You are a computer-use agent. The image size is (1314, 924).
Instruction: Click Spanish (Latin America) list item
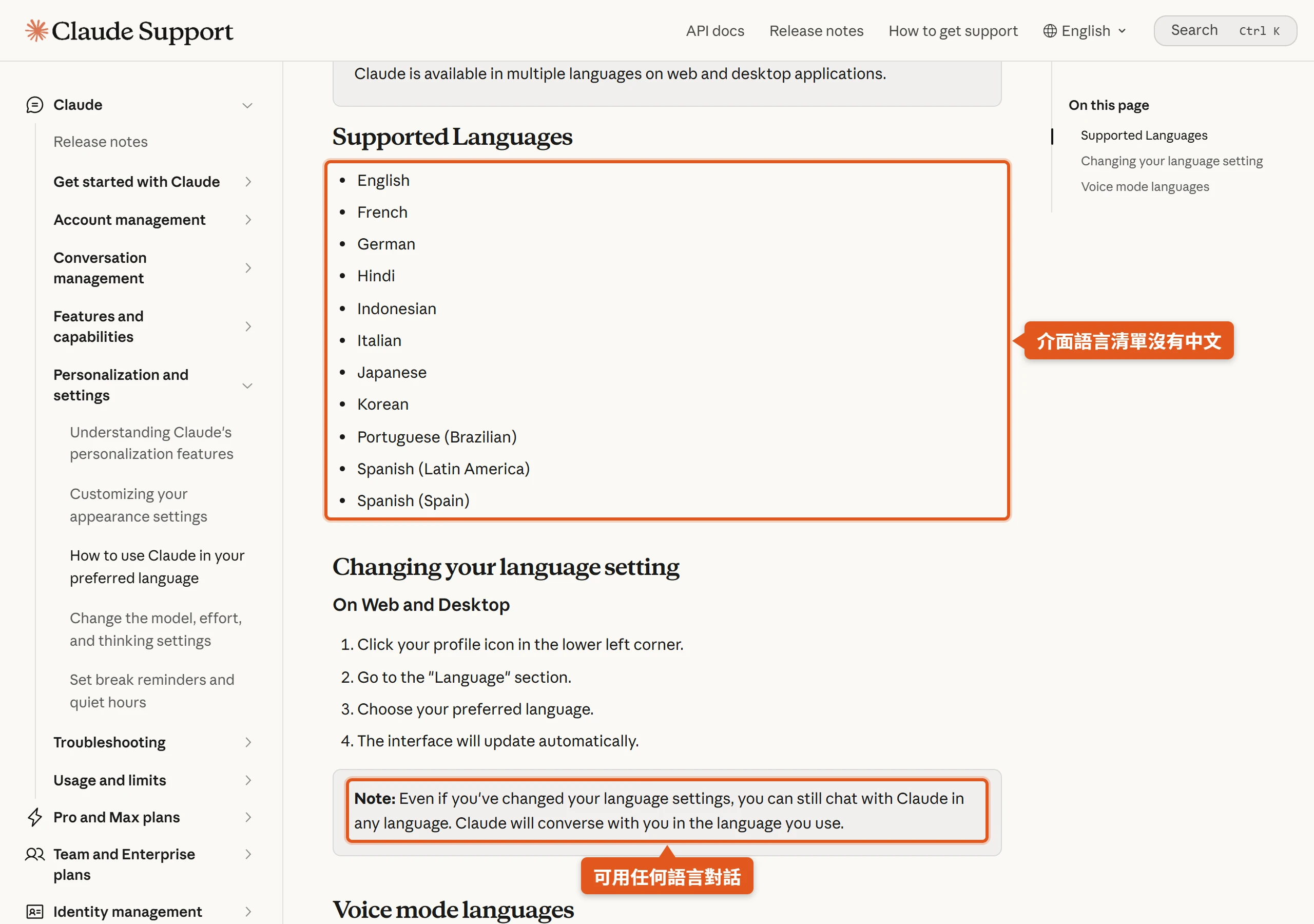(443, 469)
